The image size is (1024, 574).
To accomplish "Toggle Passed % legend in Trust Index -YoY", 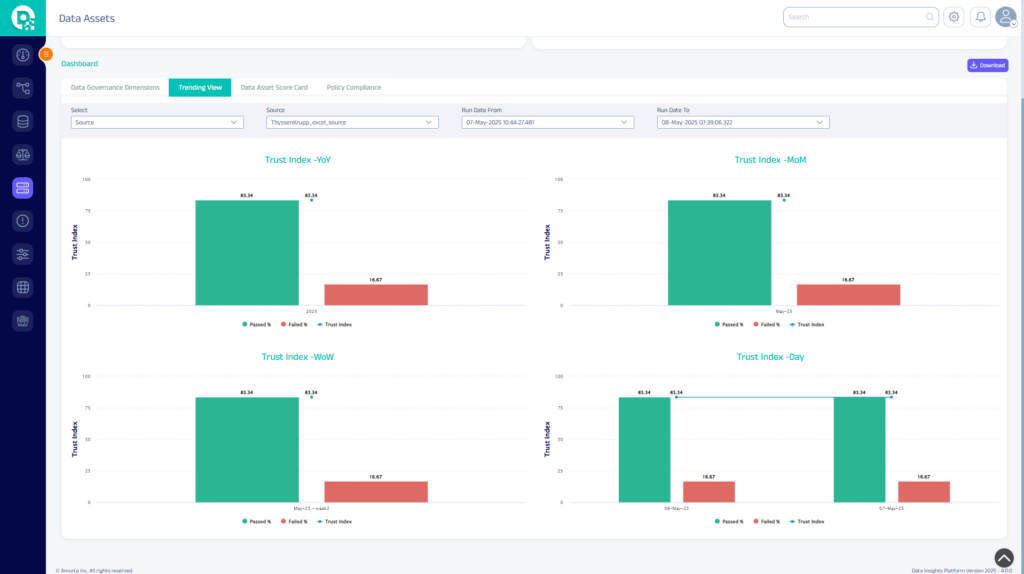I will point(256,325).
